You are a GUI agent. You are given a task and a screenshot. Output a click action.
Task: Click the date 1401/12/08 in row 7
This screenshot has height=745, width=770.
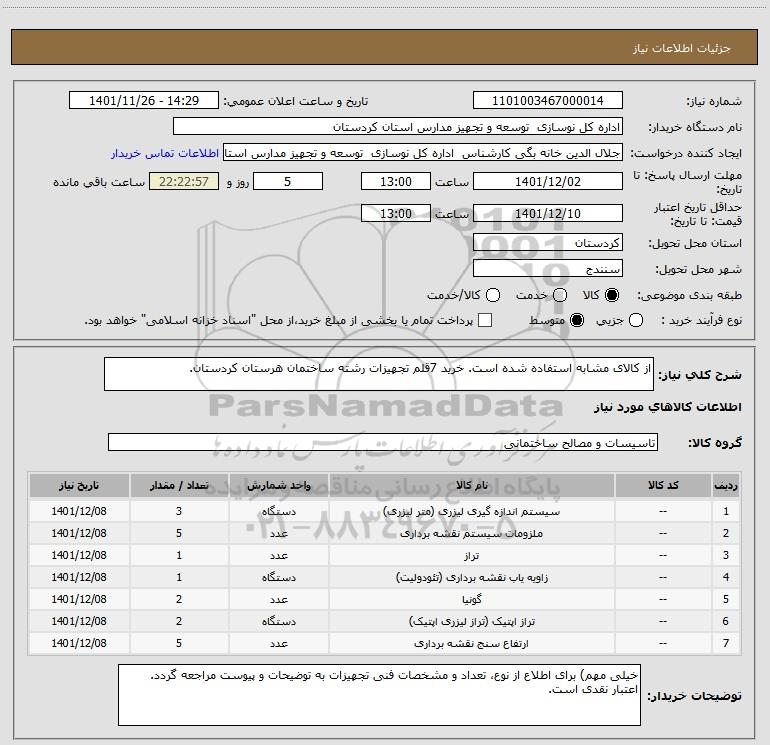[79, 643]
